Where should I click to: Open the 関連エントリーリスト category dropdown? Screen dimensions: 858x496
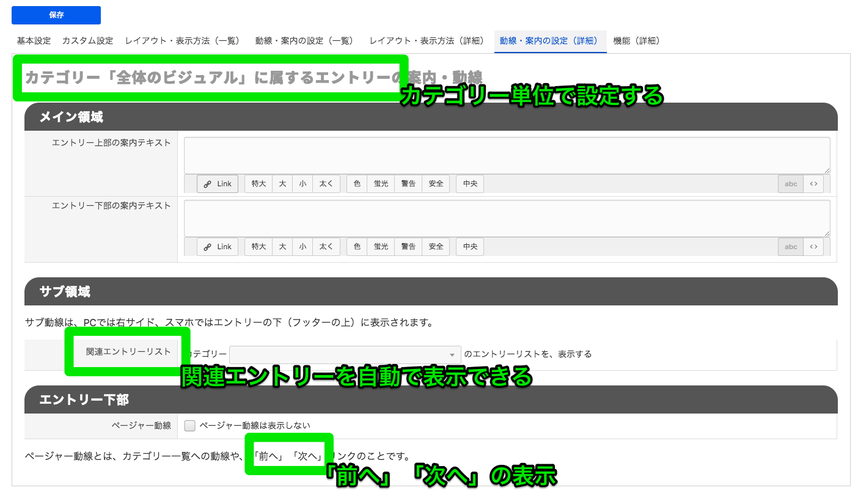(x=345, y=354)
